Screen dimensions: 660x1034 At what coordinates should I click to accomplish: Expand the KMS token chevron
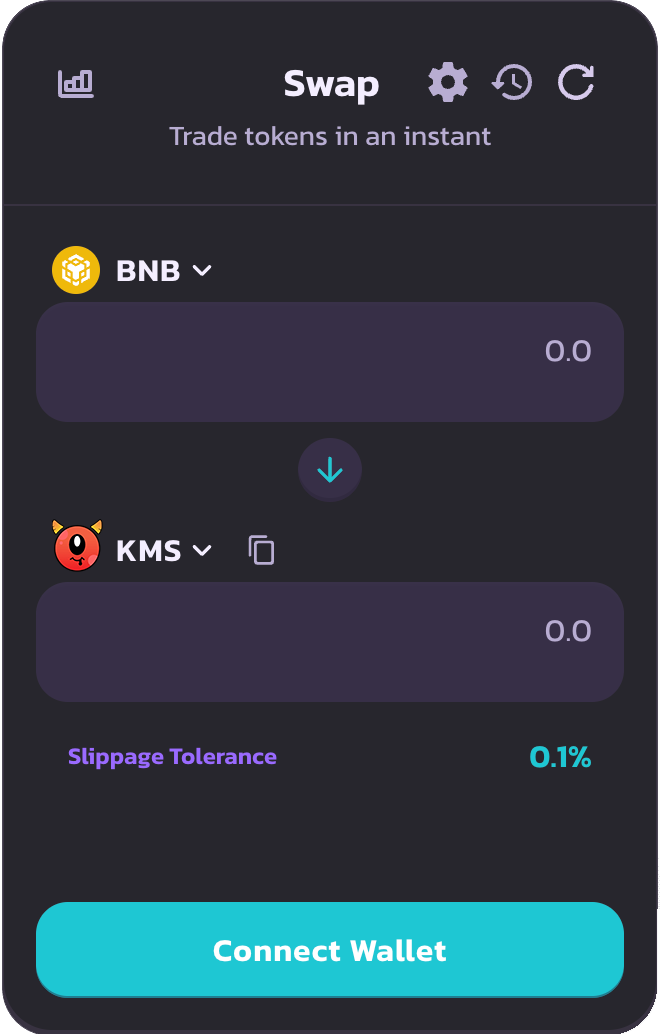[x=202, y=550]
